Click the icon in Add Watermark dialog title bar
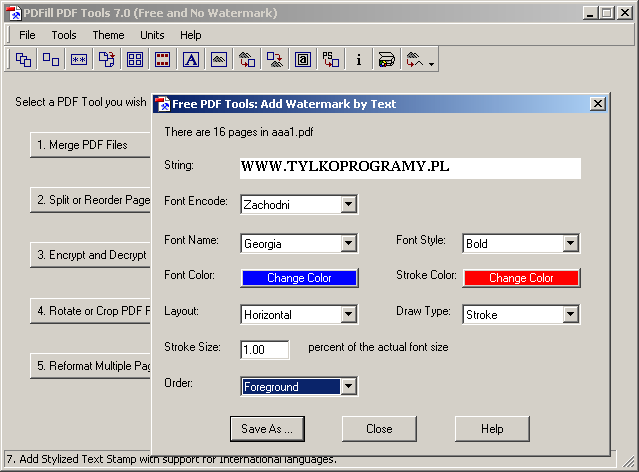Image resolution: width=639 pixels, height=472 pixels. coord(163,104)
